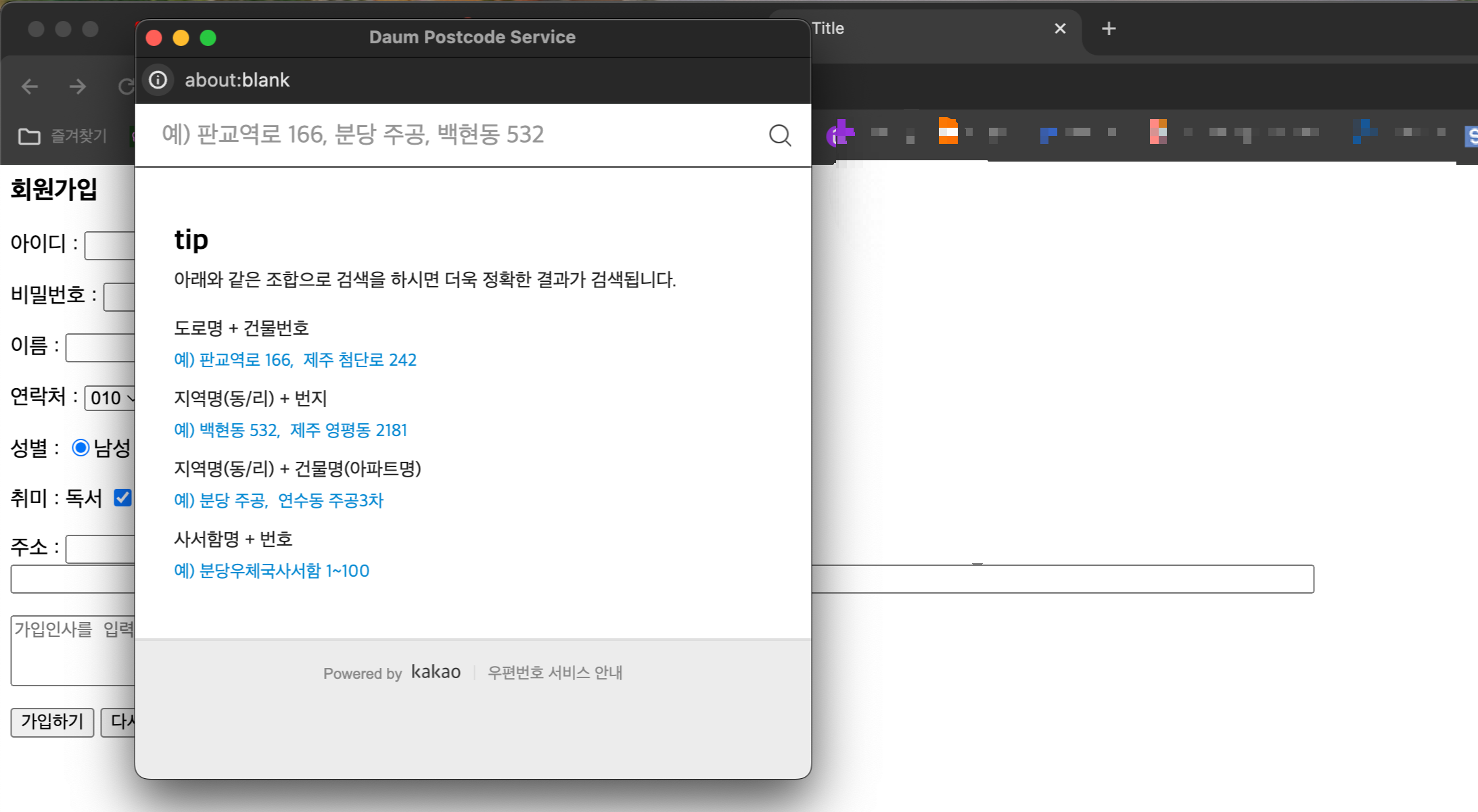Screen dimensions: 1478x812
Task: Click the 가입하기 submit button
Action: pos(52,722)
